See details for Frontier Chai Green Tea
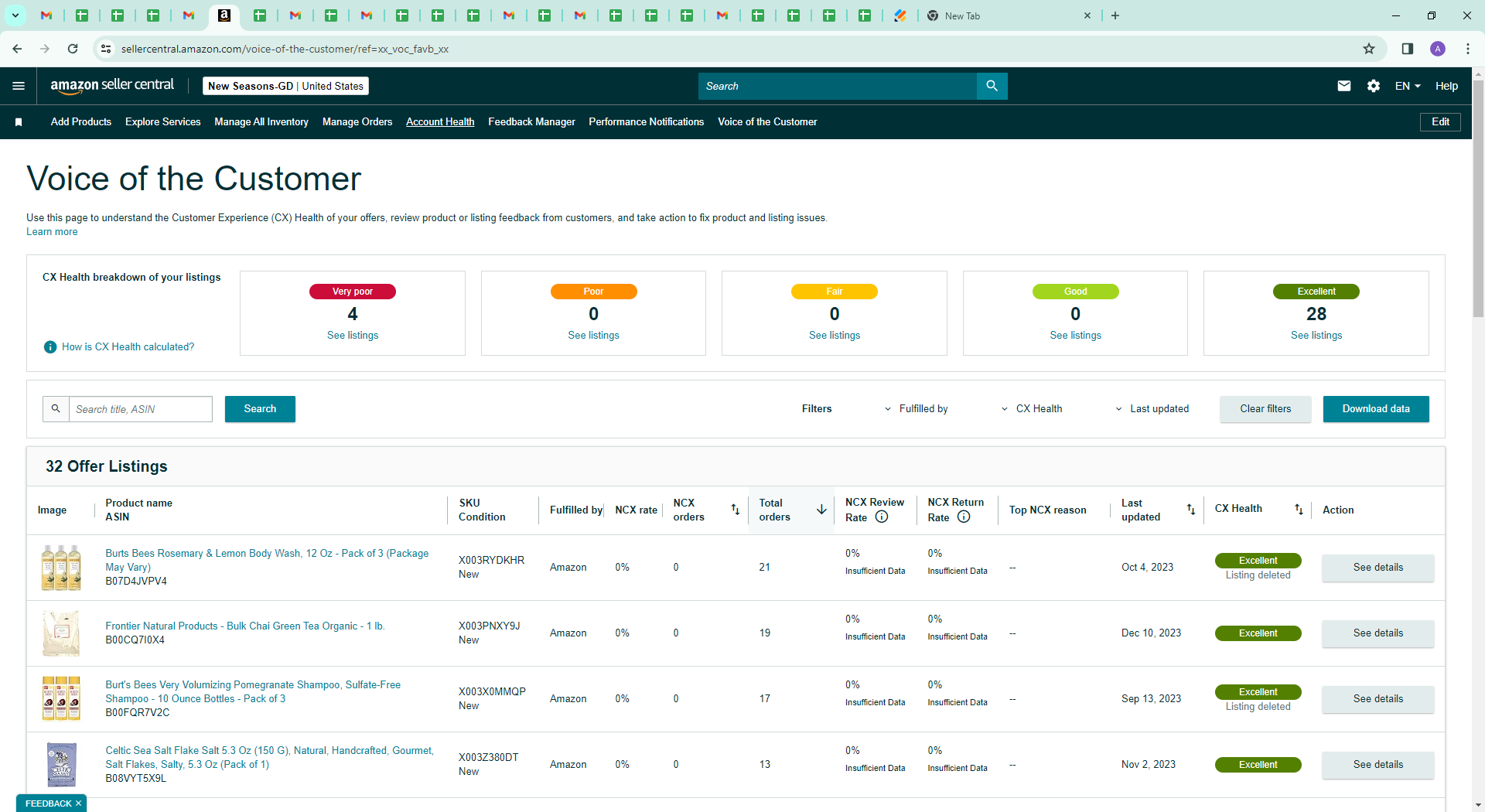 tap(1378, 633)
